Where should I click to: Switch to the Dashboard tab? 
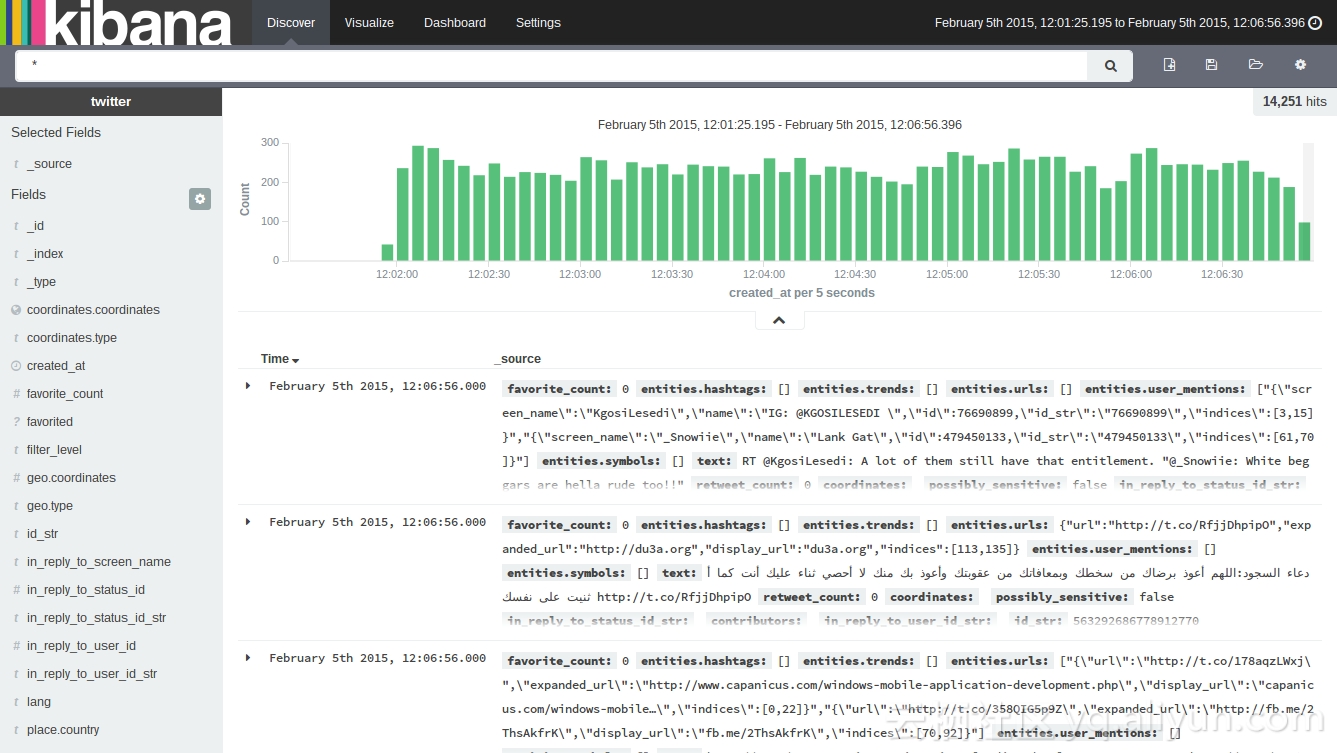455,23
